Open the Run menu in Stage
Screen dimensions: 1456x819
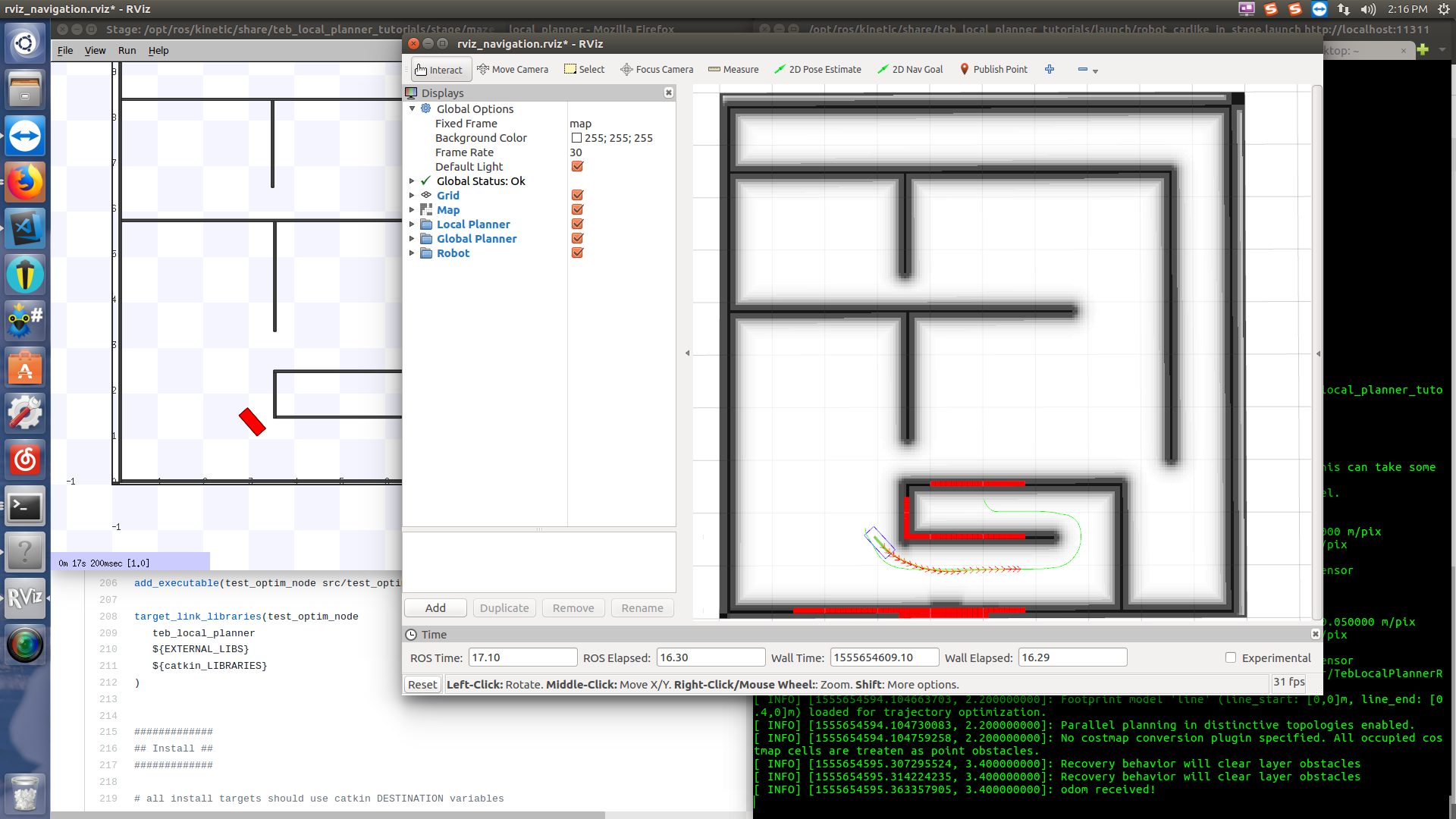tap(127, 51)
